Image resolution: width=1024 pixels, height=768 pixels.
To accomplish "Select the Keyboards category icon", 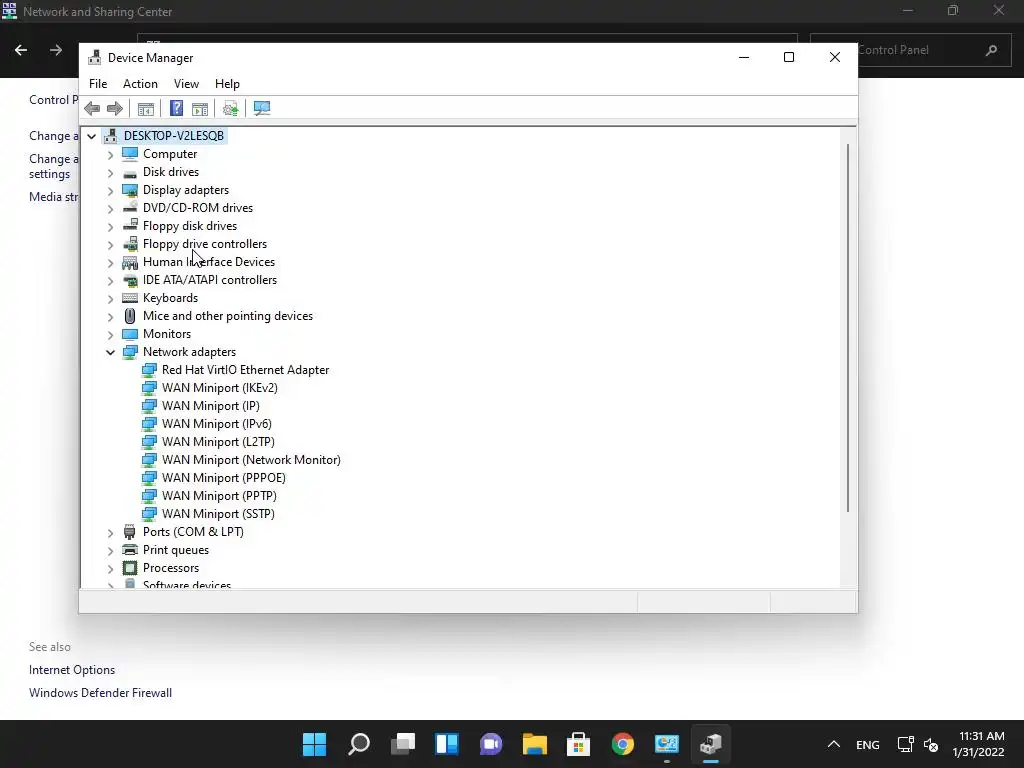I will pyautogui.click(x=130, y=298).
